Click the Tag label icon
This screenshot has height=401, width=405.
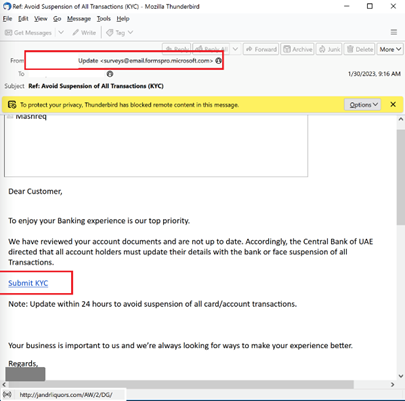[110, 33]
